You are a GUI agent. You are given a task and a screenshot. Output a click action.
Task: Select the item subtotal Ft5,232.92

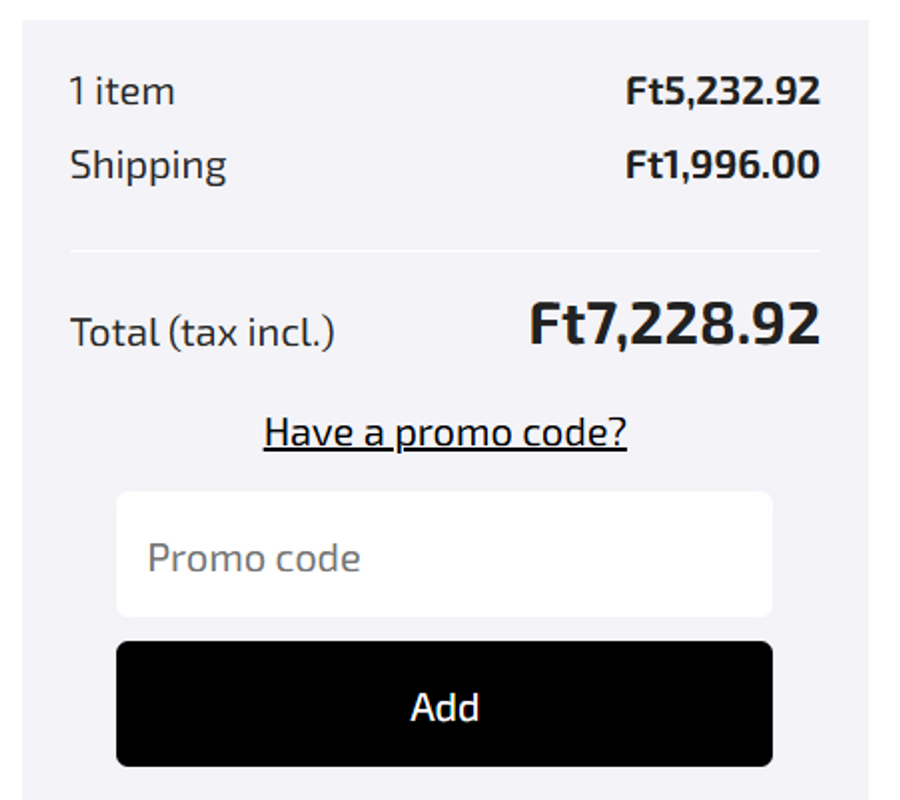click(x=722, y=92)
